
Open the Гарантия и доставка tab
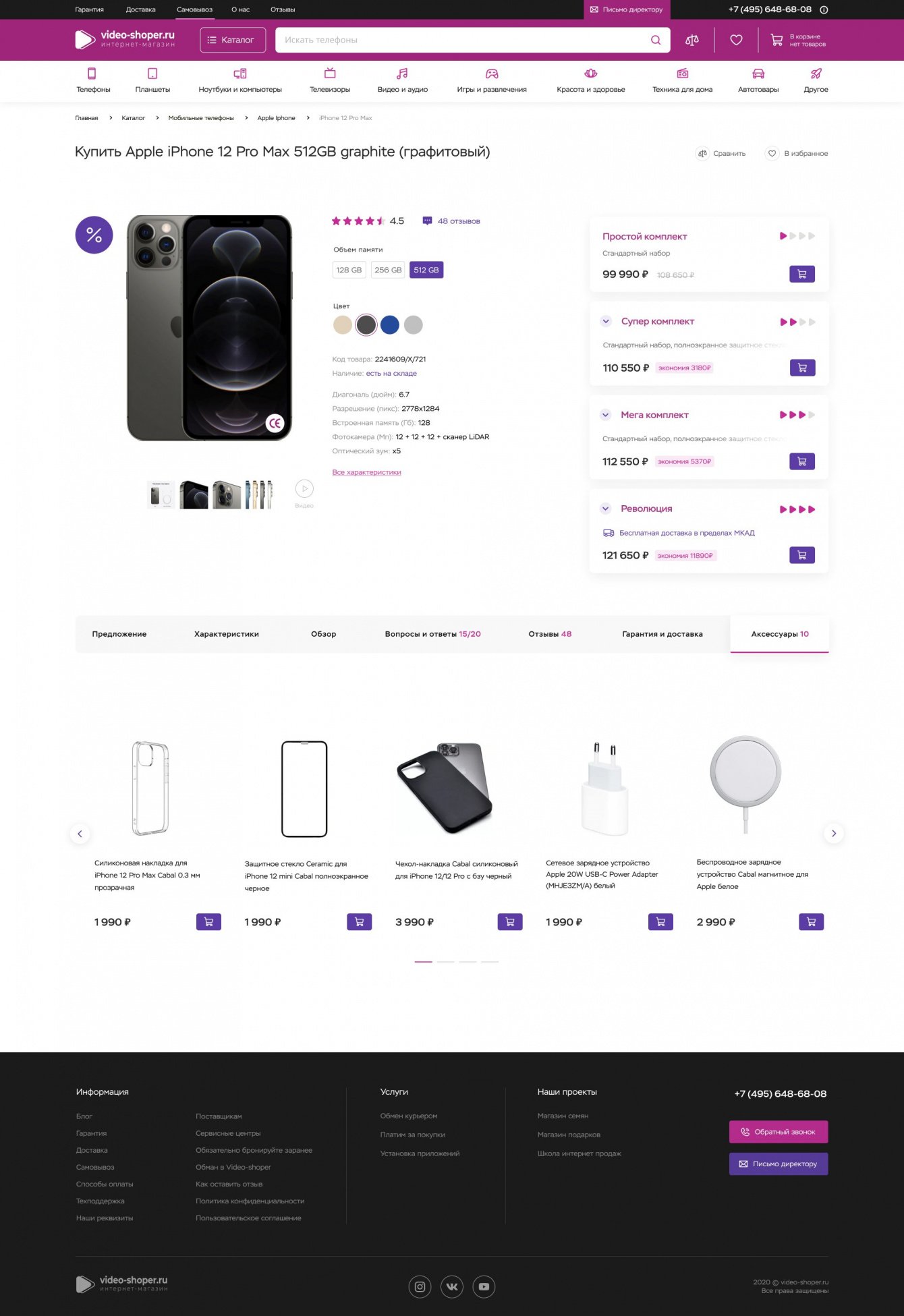[662, 634]
